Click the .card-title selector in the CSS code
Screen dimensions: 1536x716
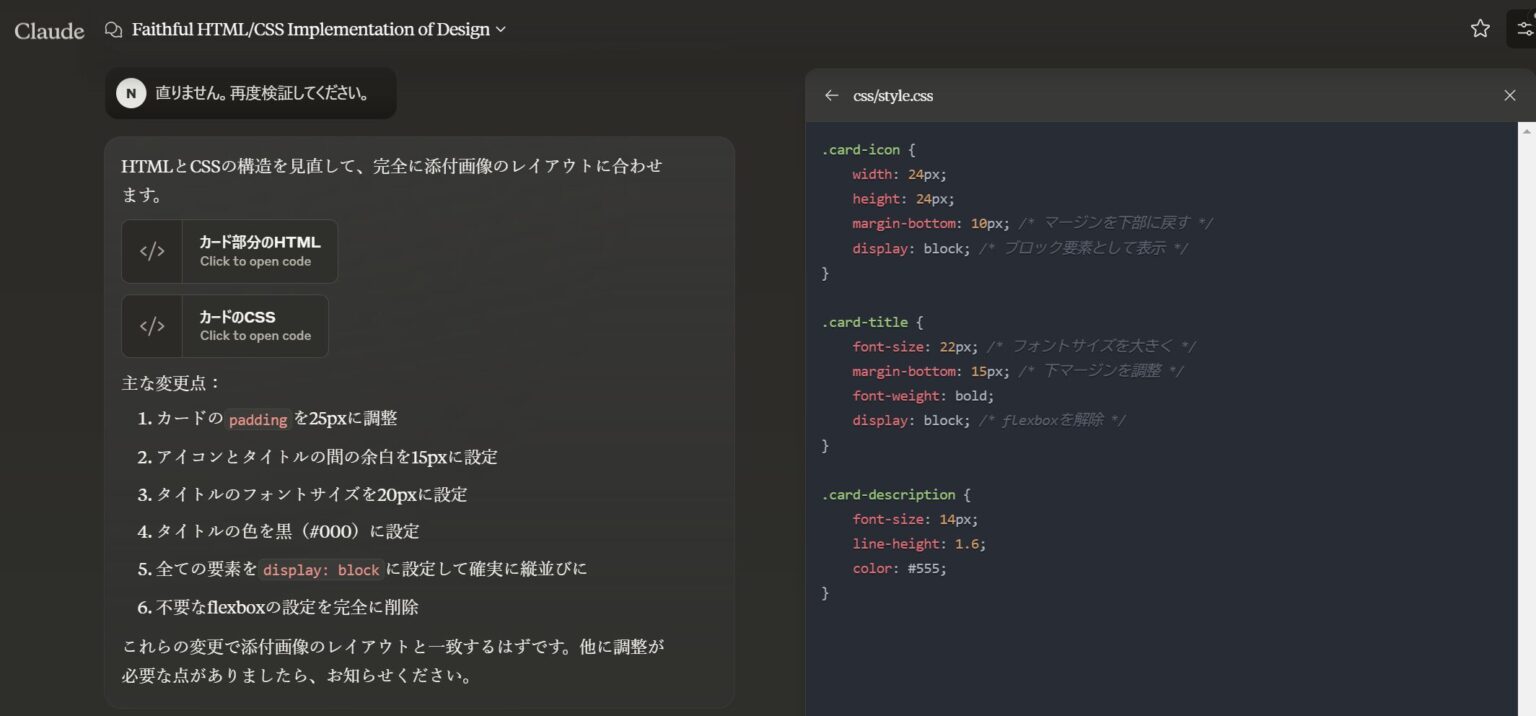click(862, 321)
